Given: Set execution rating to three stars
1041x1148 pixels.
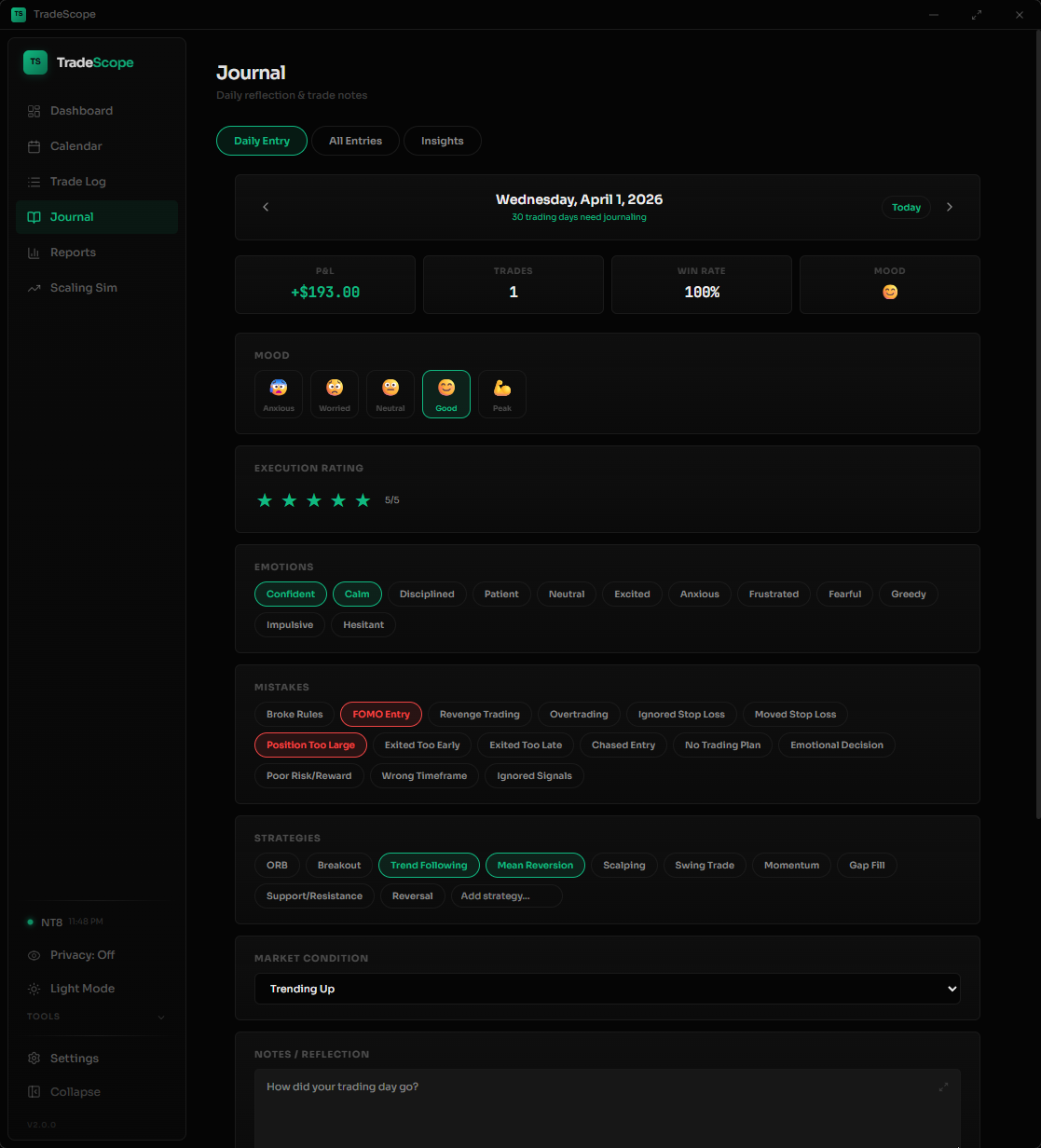Looking at the screenshot, I should (x=314, y=499).
